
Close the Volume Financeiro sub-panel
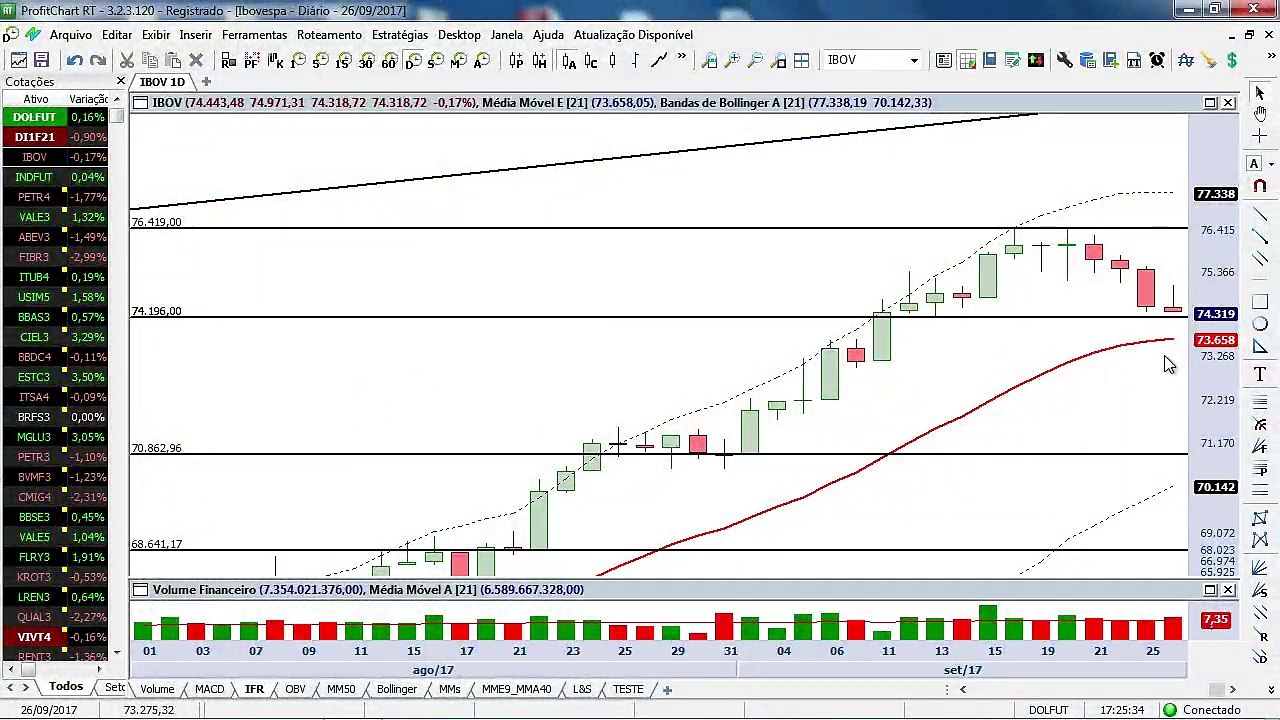(x=1228, y=590)
